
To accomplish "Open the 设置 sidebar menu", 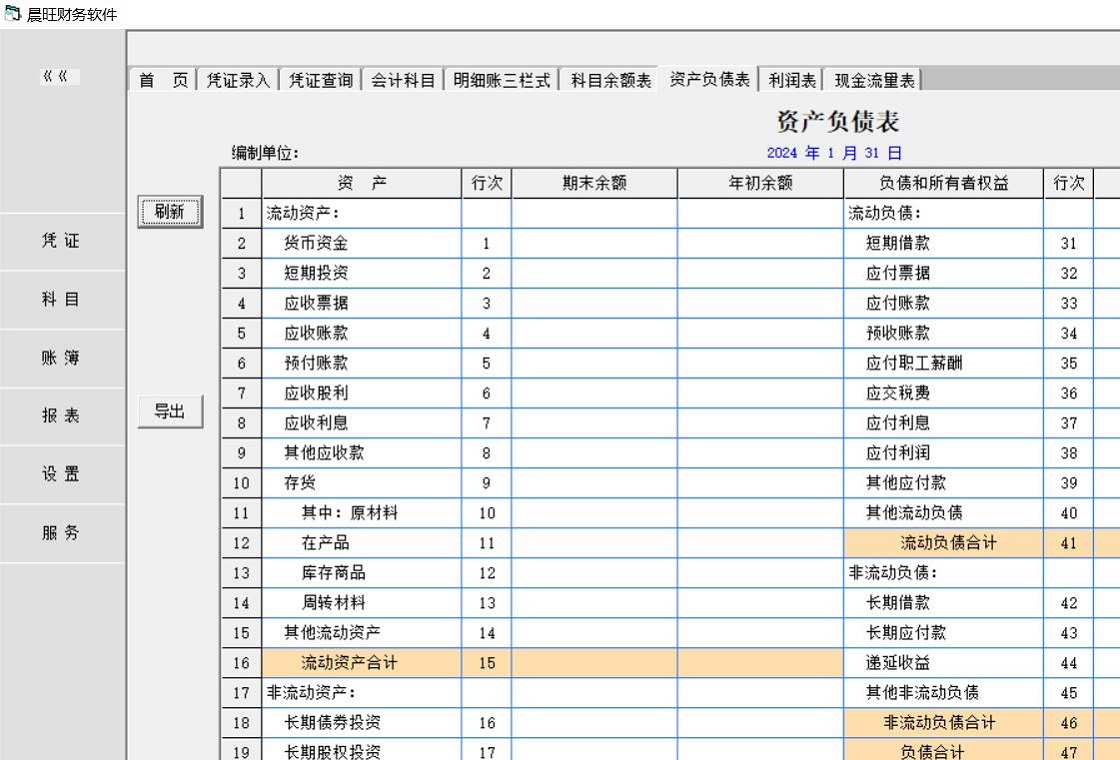I will [61, 474].
